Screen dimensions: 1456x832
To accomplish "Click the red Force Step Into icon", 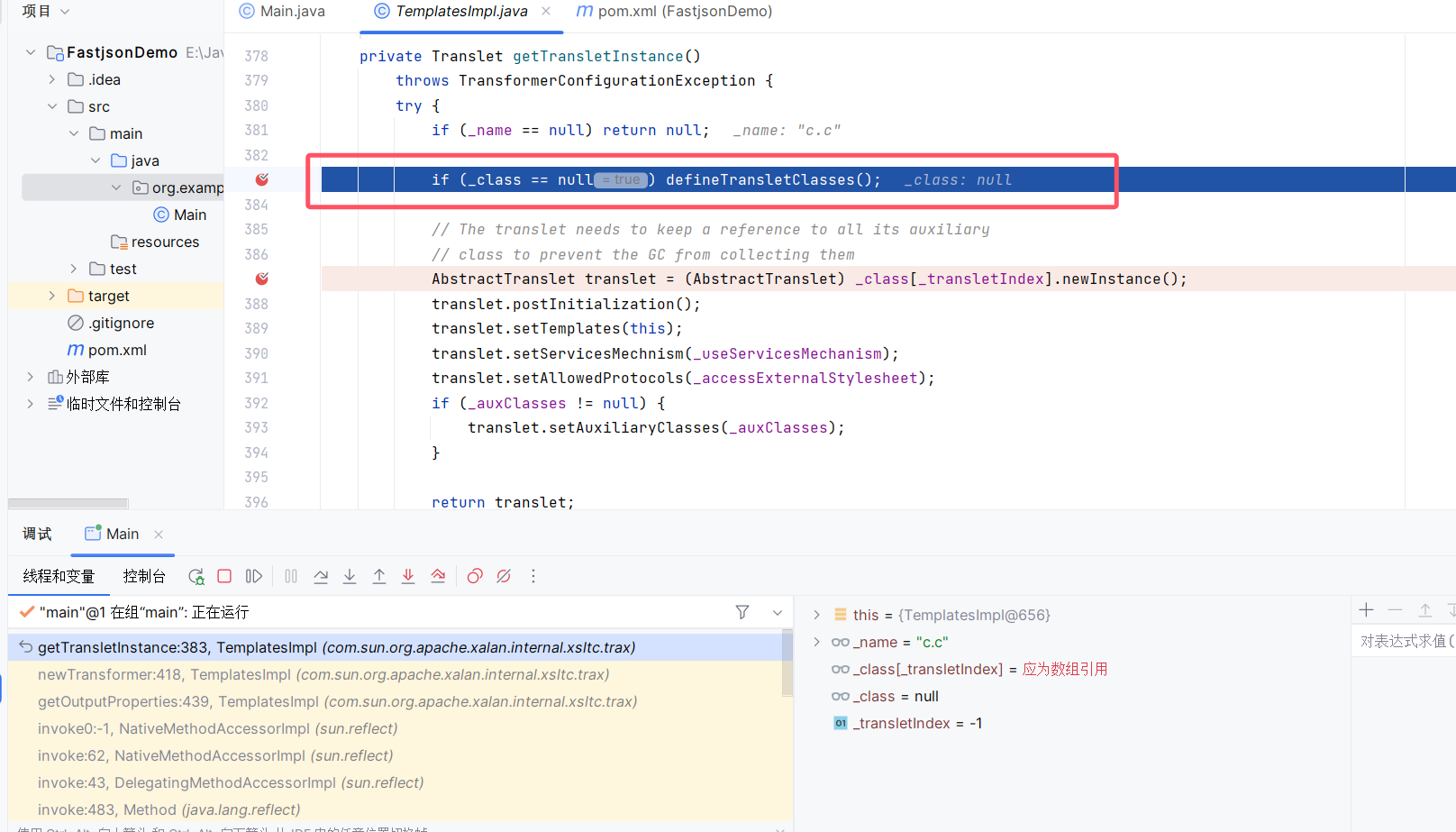I will [x=408, y=576].
